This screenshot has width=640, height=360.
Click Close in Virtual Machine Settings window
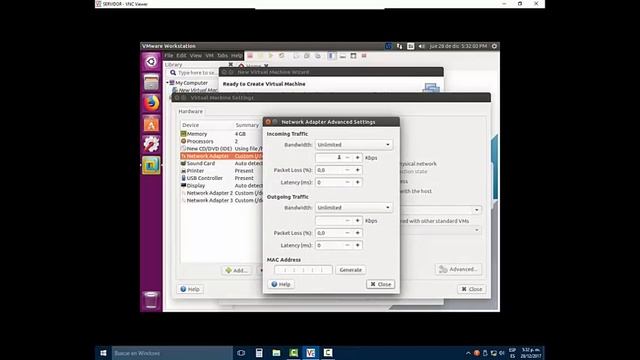tap(472, 289)
